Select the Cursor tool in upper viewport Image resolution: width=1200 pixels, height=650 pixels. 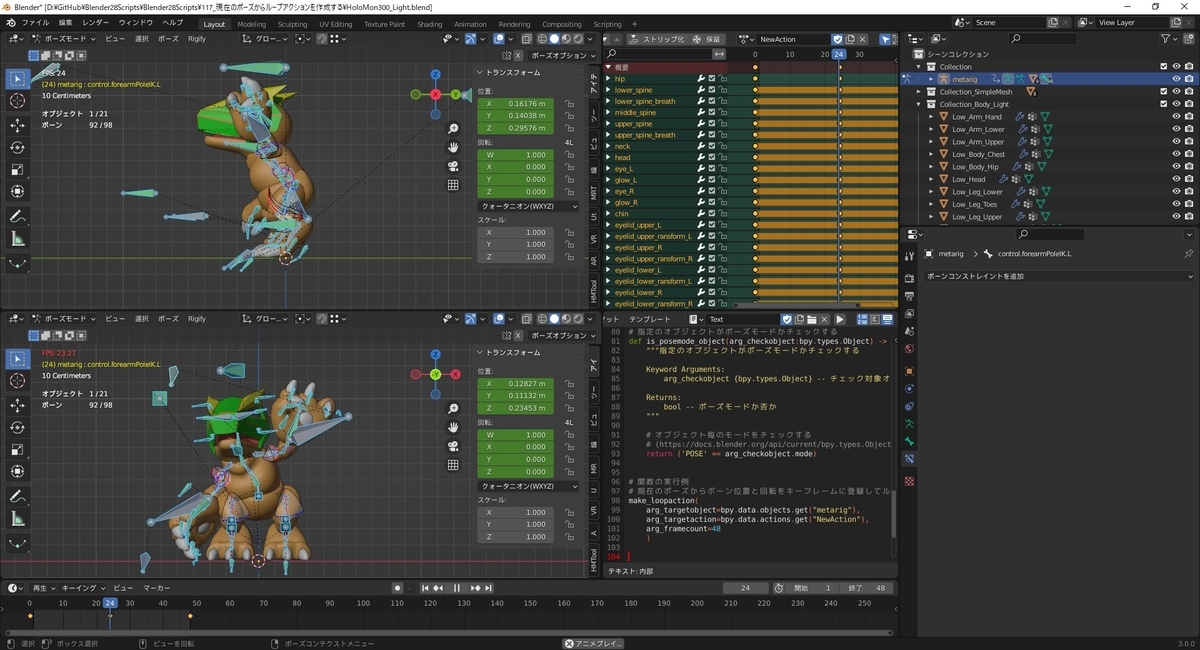(x=18, y=101)
